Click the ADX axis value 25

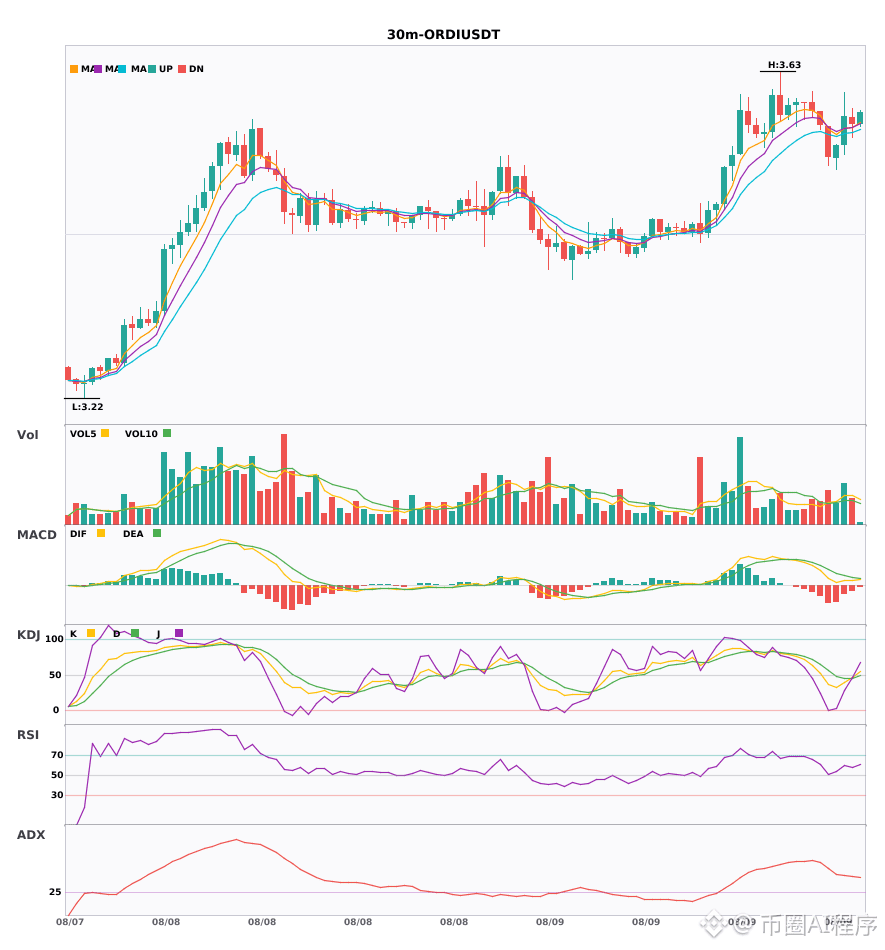click(55, 892)
